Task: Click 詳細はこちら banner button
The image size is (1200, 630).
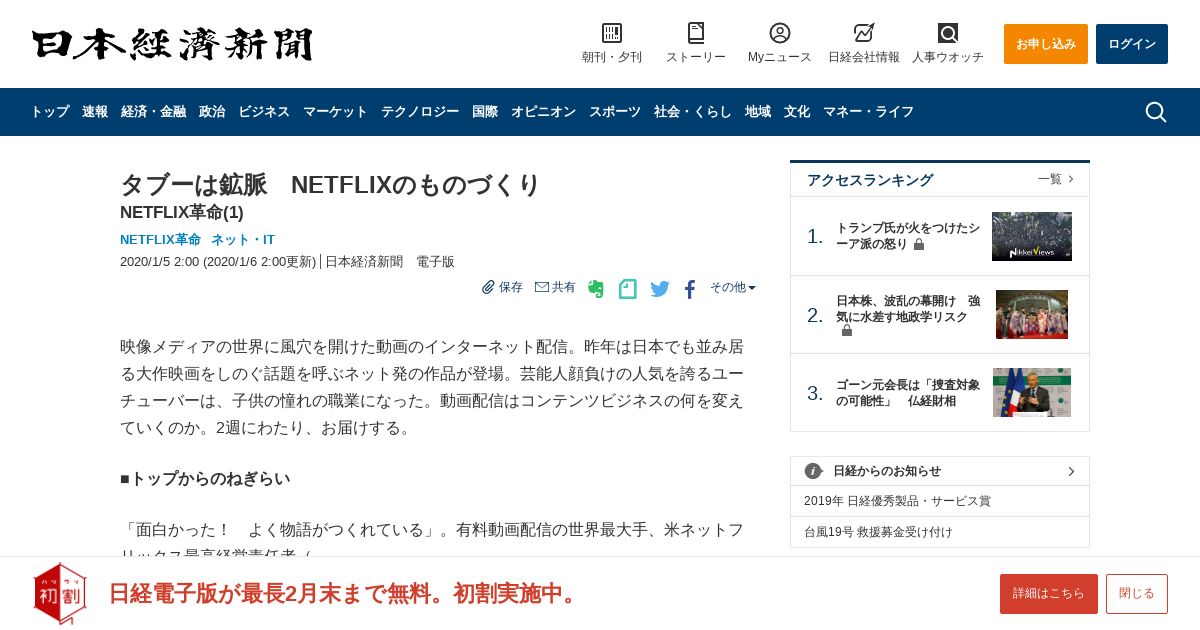Action: (x=1049, y=594)
